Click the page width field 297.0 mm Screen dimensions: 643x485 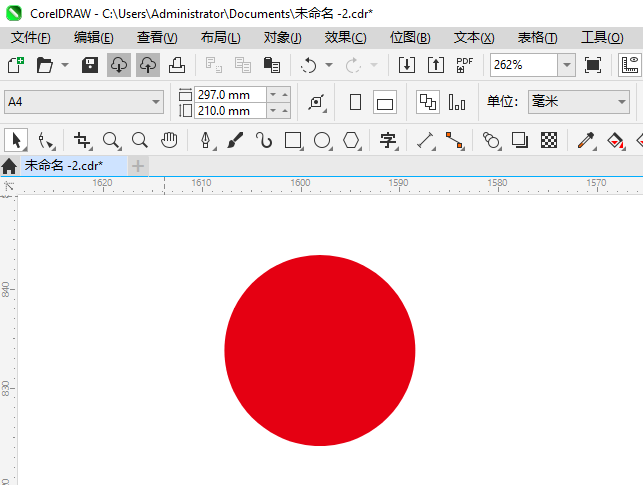tap(230, 95)
